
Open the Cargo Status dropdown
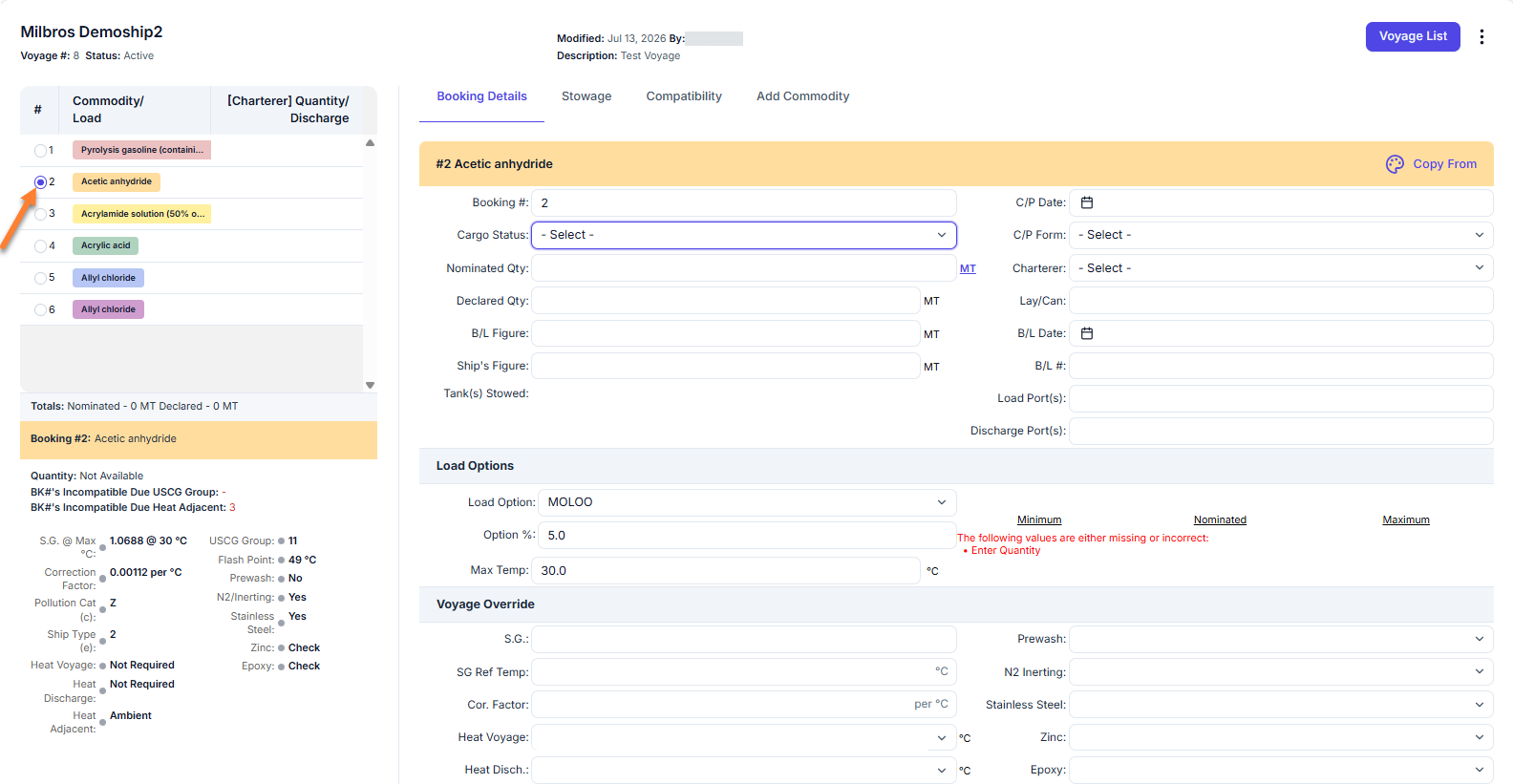tap(744, 235)
